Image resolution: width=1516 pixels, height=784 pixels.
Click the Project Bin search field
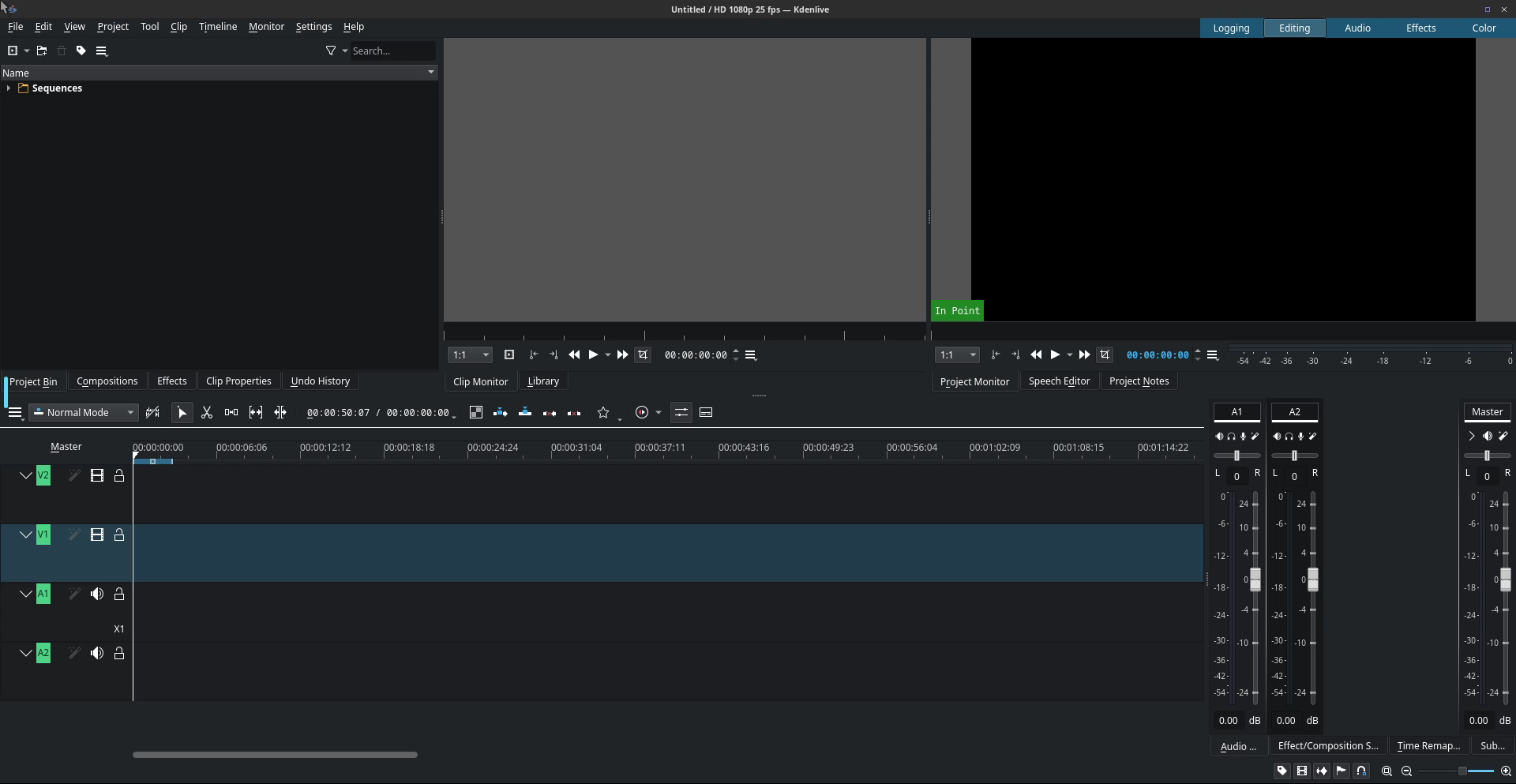[x=392, y=51]
